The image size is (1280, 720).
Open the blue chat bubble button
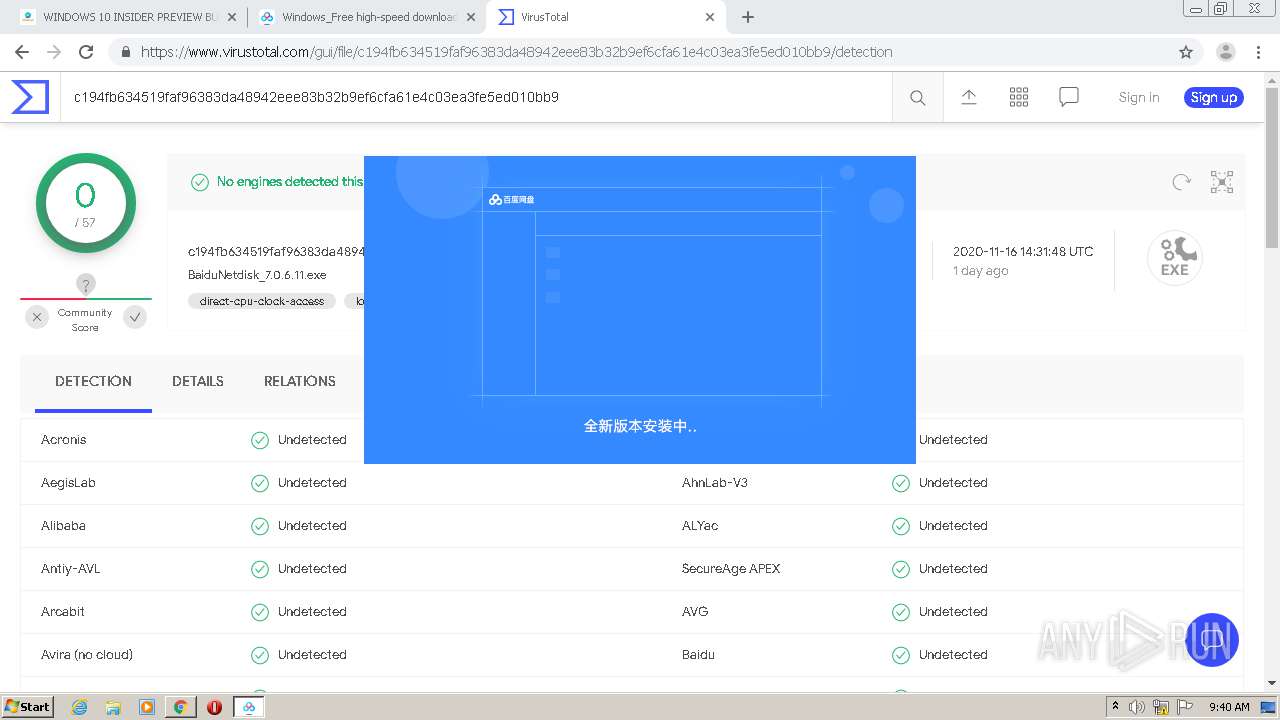(1212, 640)
